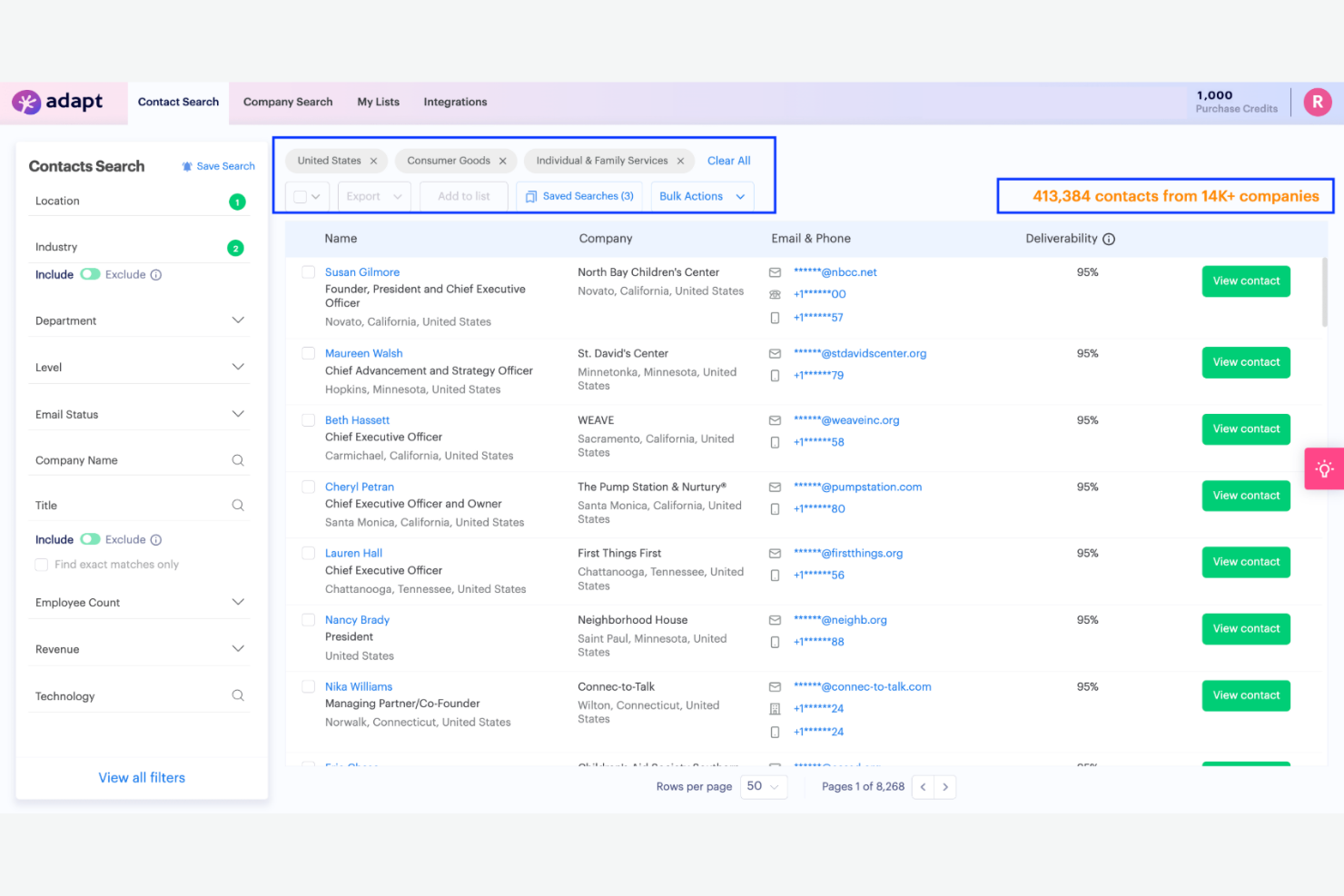Click the office phone icon in Susan Gilmore's row

point(775,294)
